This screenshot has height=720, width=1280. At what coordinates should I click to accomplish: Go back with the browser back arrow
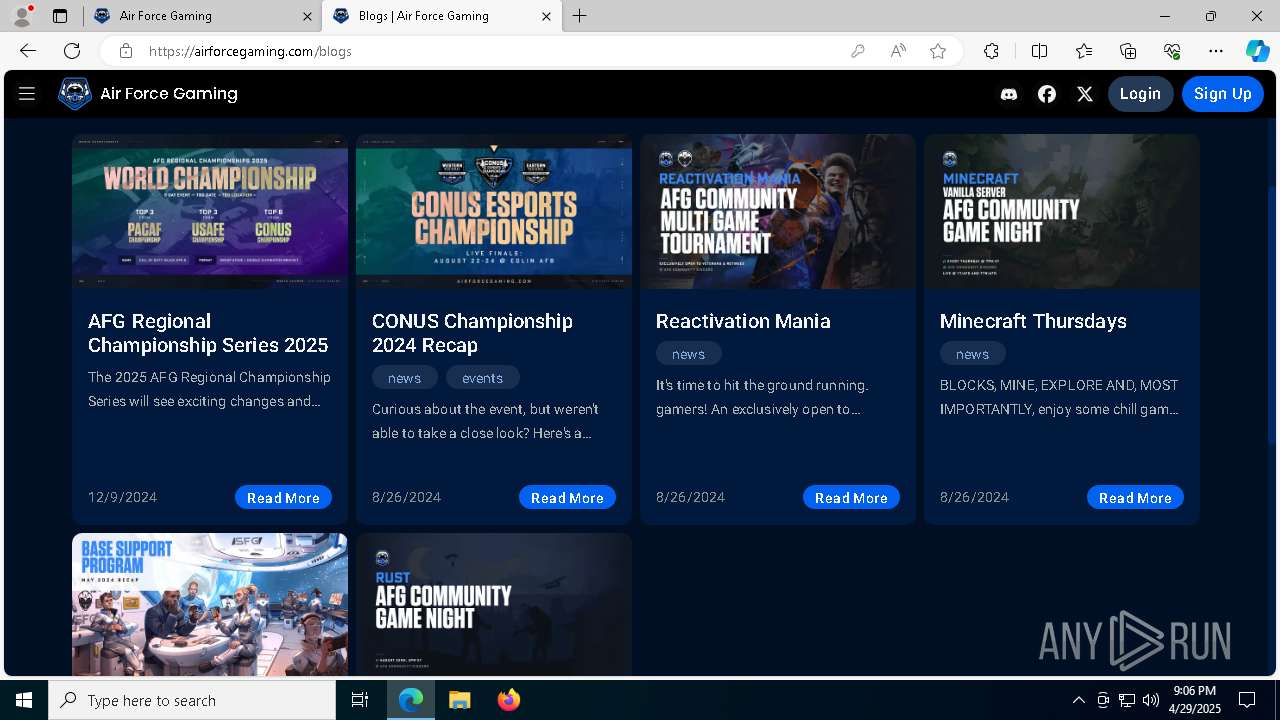[x=28, y=51]
